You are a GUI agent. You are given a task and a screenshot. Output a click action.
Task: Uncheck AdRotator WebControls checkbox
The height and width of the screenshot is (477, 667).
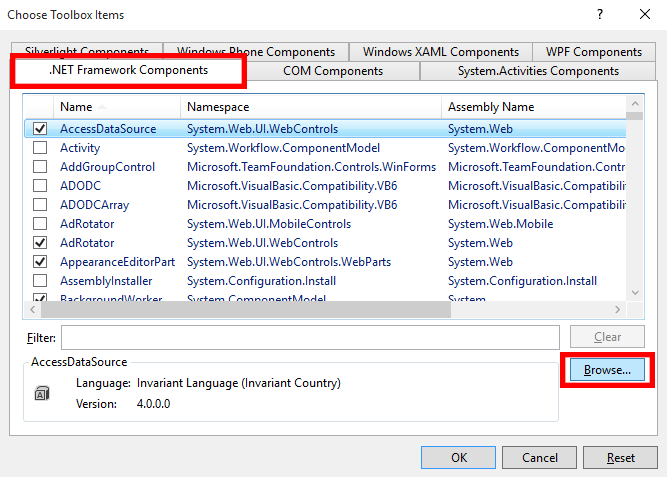tap(40, 243)
